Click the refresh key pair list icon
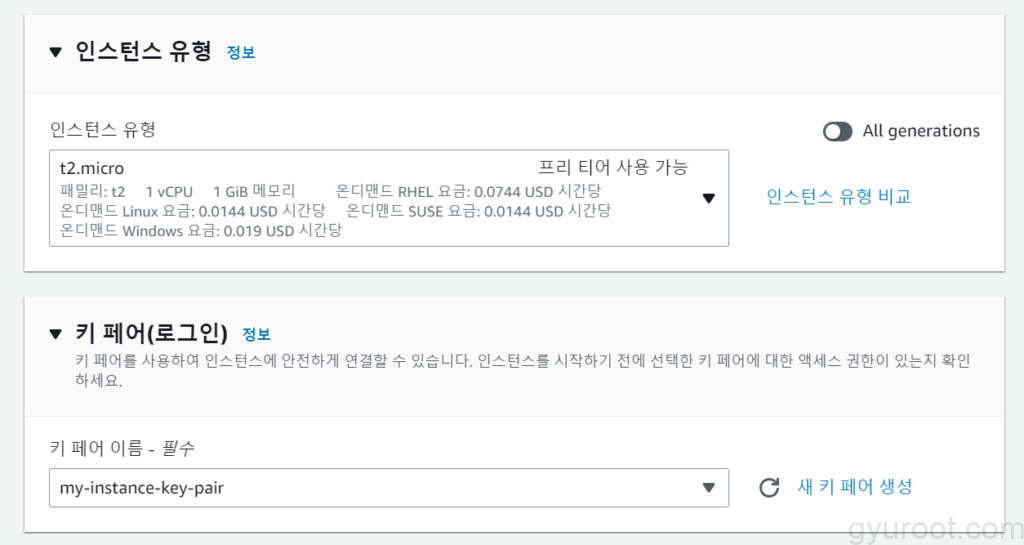The width and height of the screenshot is (1024, 545). click(x=768, y=488)
